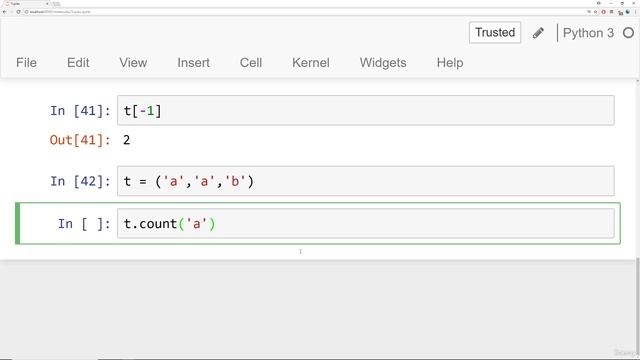The image size is (640, 360).
Task: Reload the page with the browser refresh icon
Action: coord(18,12)
